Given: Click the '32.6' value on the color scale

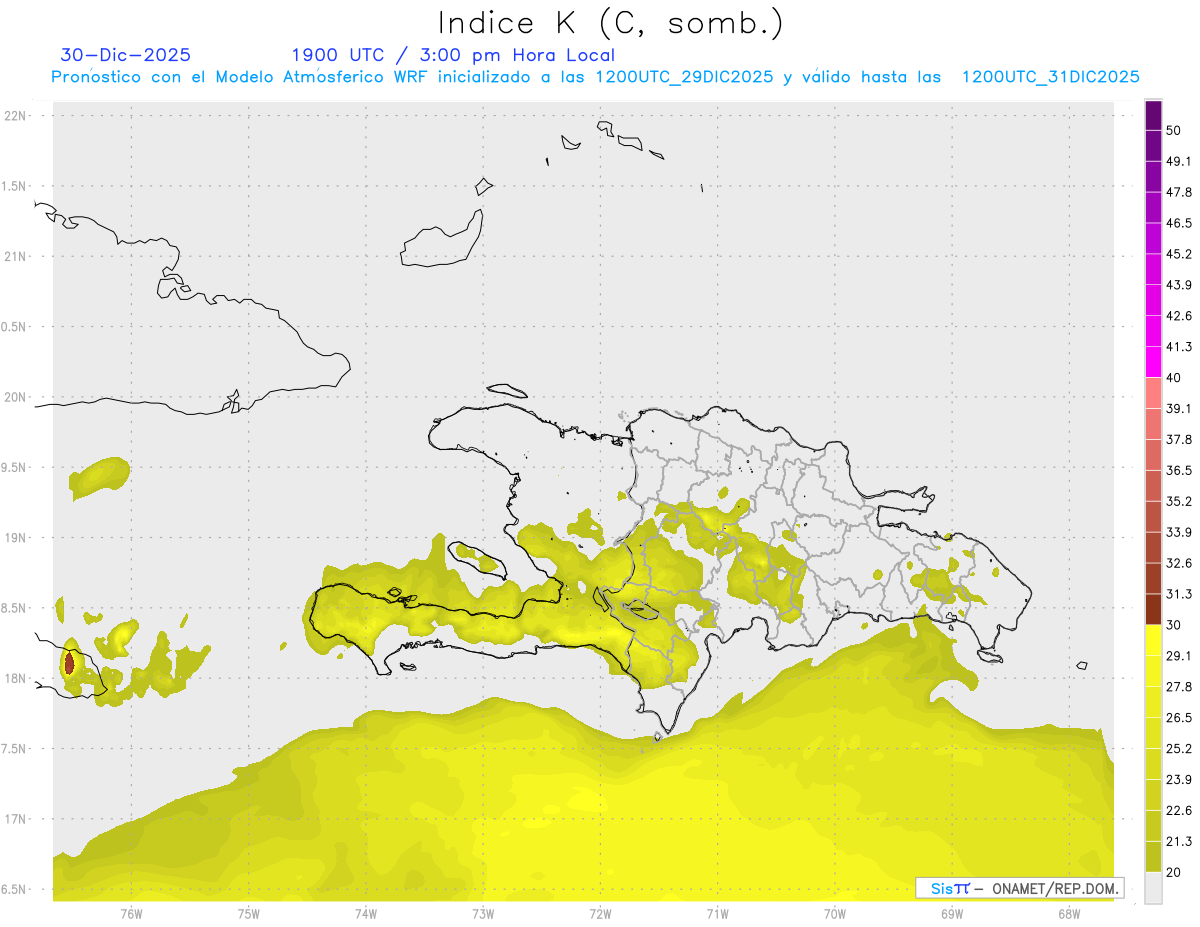Looking at the screenshot, I should tap(1179, 563).
